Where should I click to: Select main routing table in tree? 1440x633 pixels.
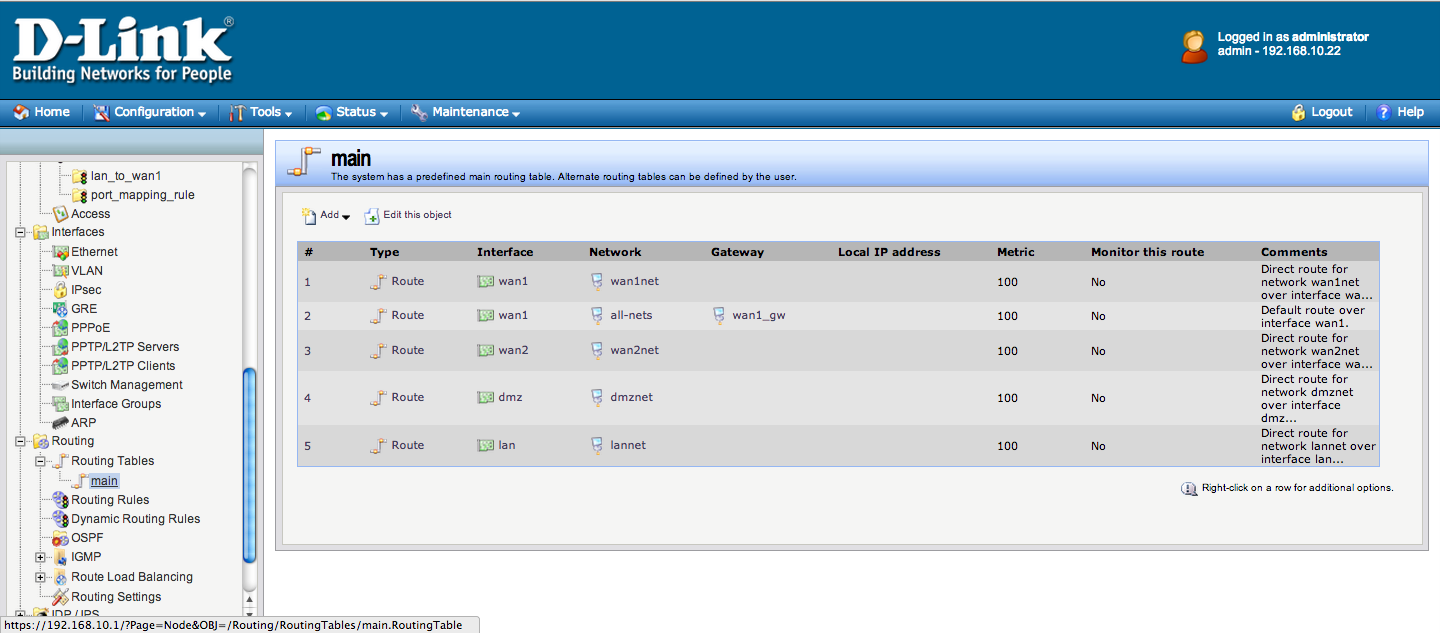point(104,481)
